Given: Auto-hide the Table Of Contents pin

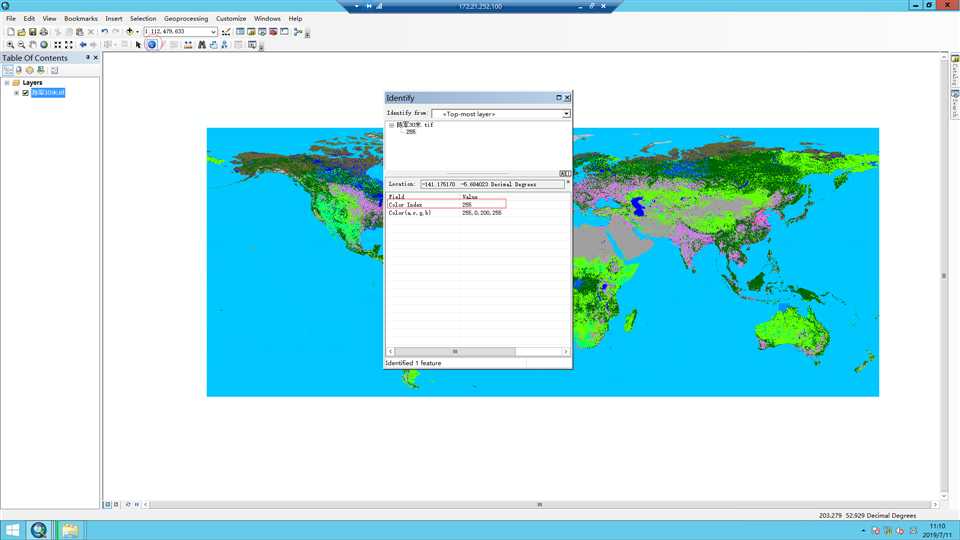Looking at the screenshot, I should coord(88,58).
